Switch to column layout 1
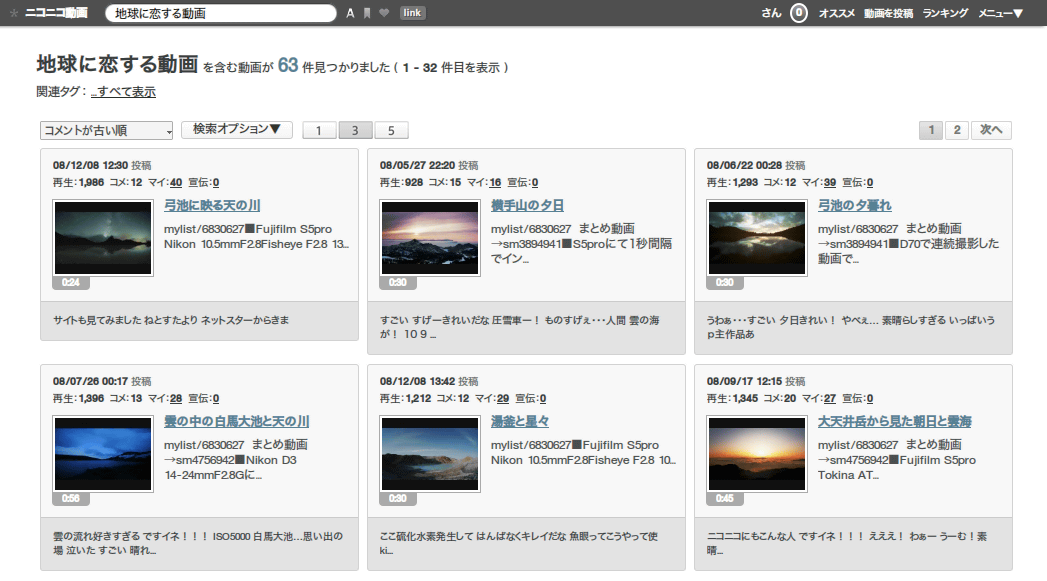 pyautogui.click(x=319, y=130)
